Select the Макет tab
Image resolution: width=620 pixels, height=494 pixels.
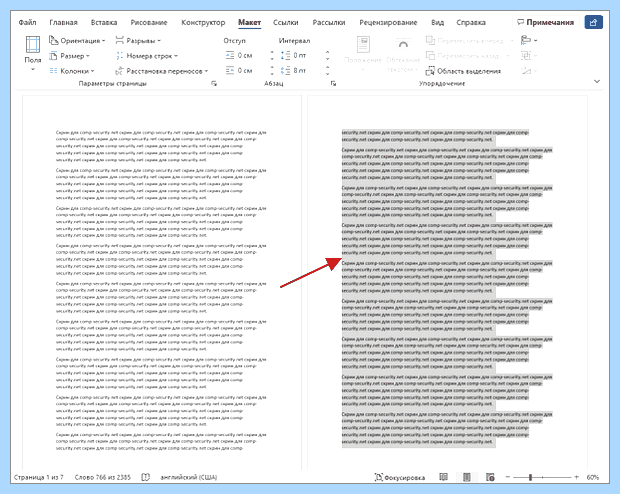(249, 22)
